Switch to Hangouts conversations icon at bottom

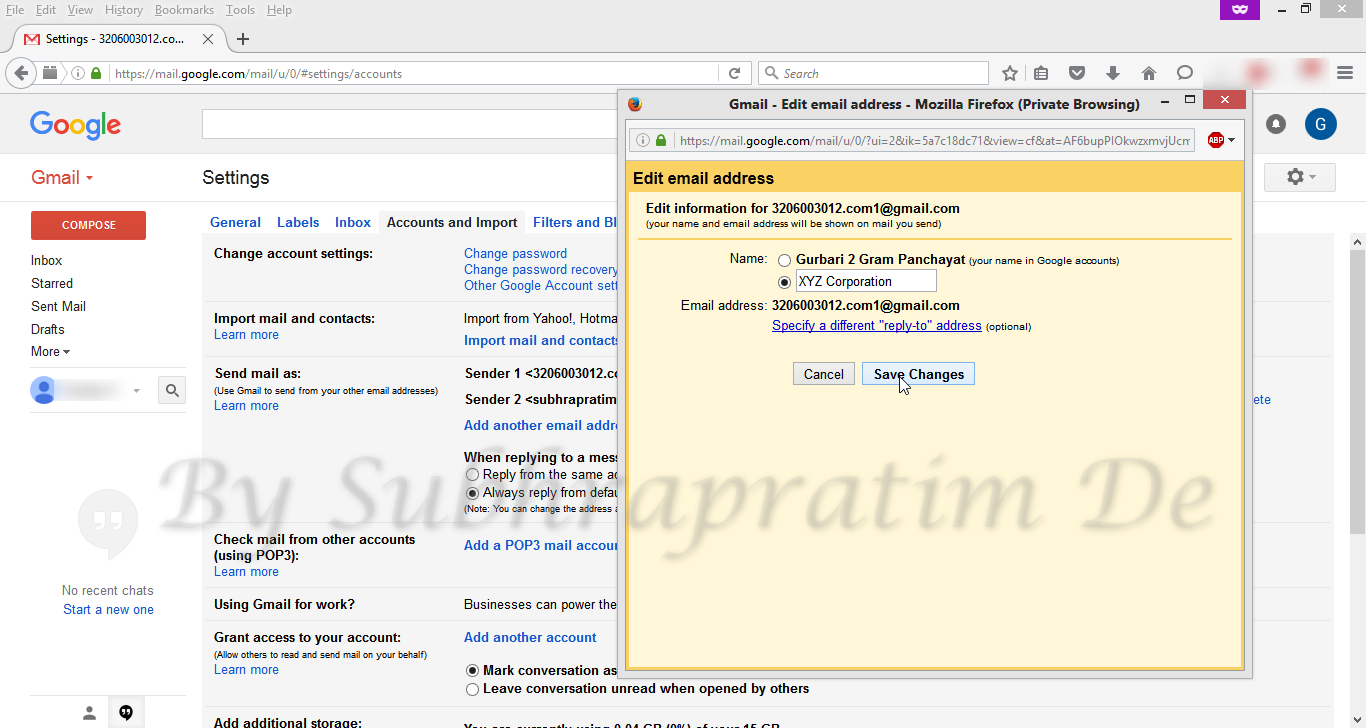(x=126, y=713)
